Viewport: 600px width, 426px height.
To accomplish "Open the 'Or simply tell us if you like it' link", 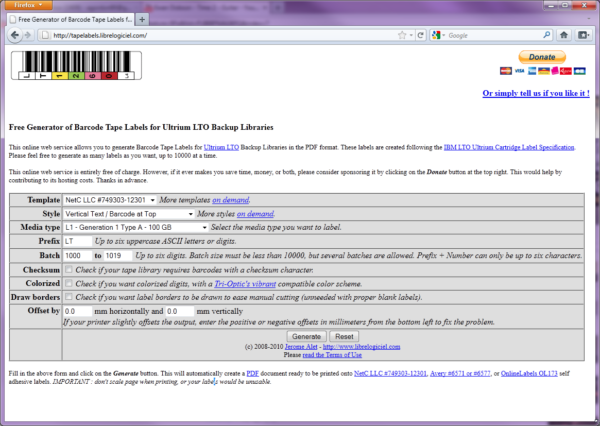I will click(x=536, y=93).
